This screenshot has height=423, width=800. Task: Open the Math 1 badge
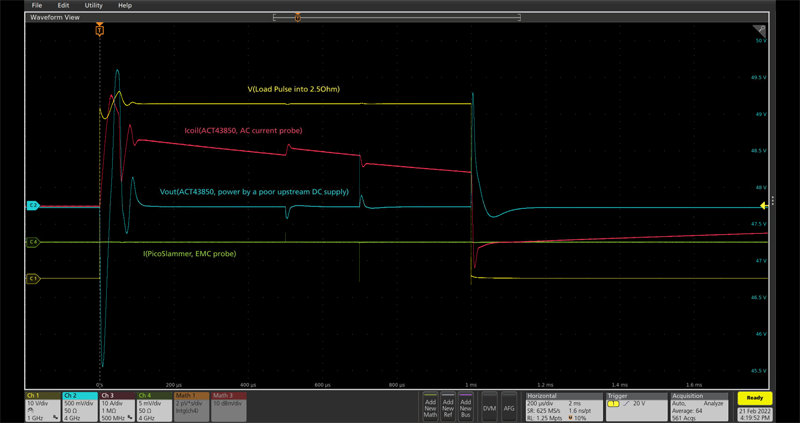click(192, 407)
